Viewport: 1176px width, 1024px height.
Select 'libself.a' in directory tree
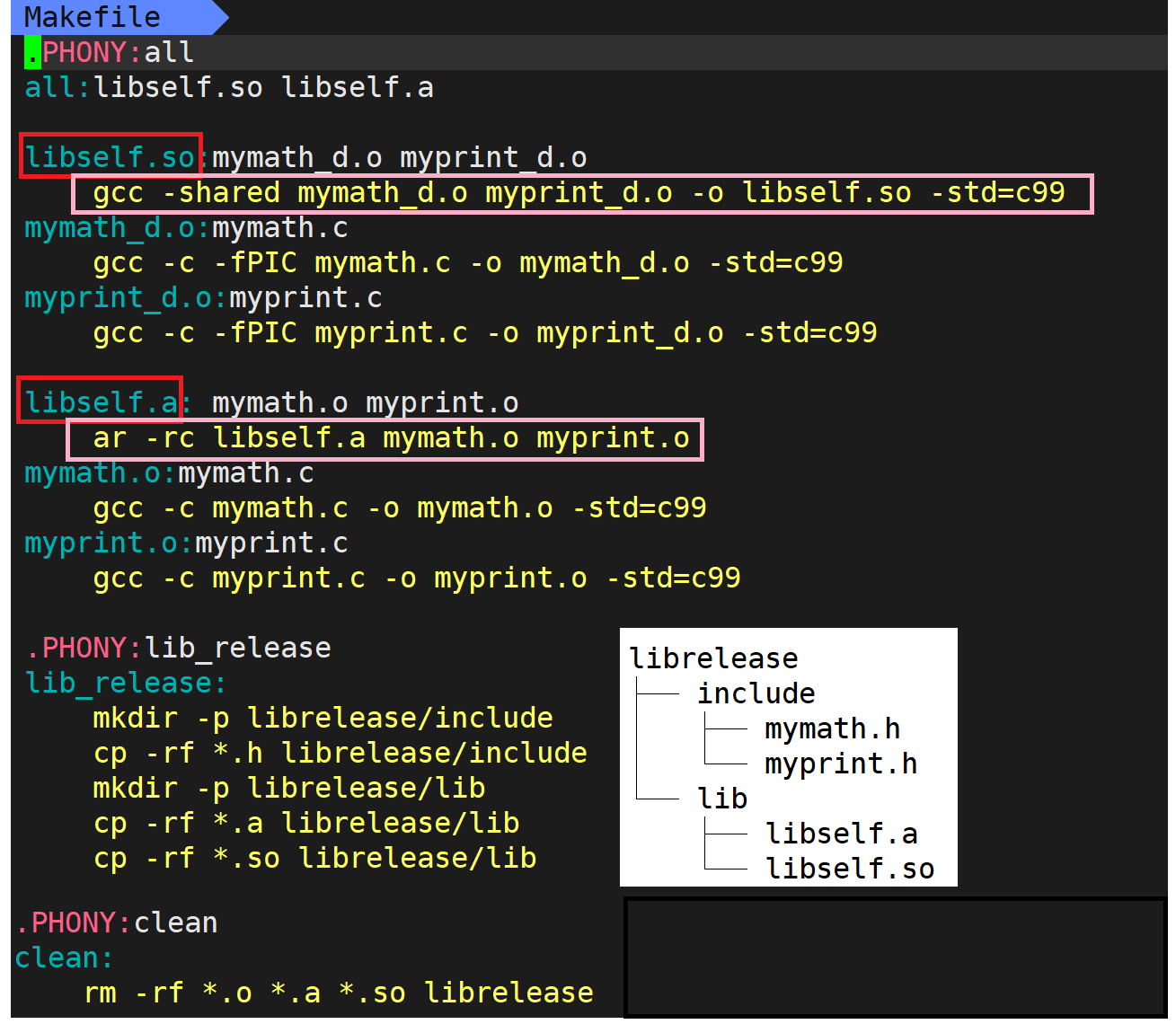coord(841,834)
